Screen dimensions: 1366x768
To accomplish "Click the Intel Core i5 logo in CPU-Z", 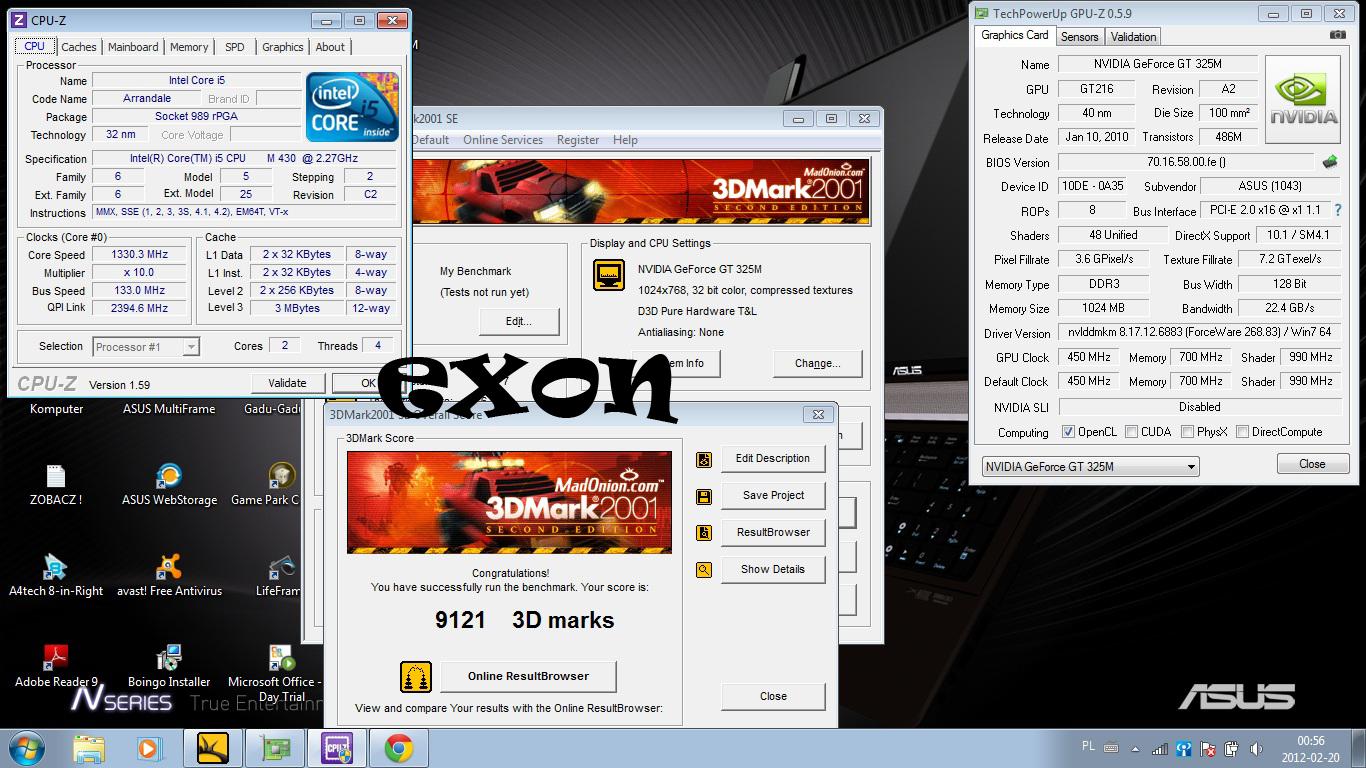I will click(352, 106).
